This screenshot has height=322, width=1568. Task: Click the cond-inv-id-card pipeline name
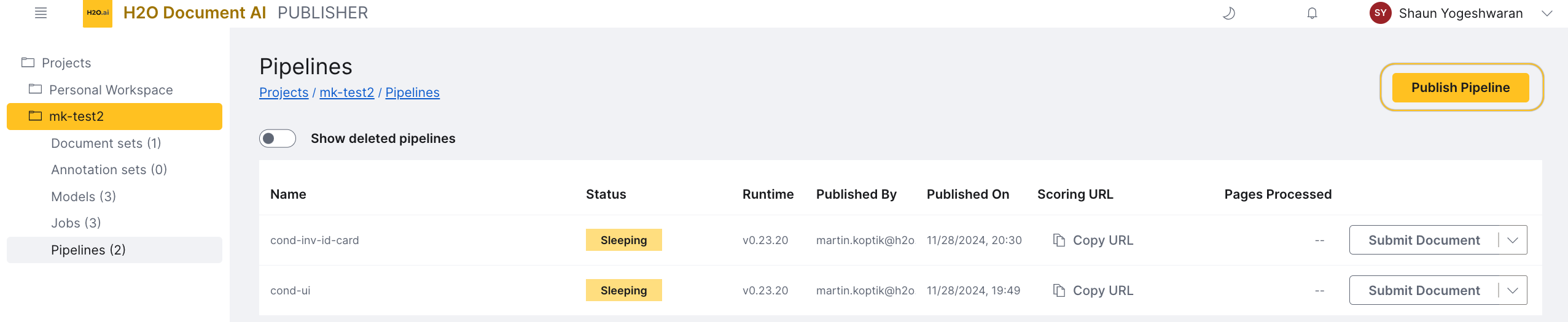coord(314,240)
